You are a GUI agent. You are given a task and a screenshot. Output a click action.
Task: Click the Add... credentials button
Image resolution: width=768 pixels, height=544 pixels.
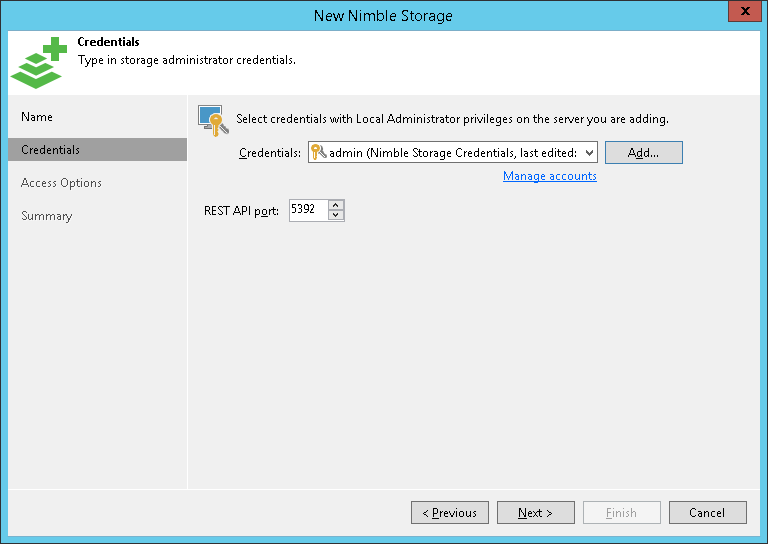(643, 152)
